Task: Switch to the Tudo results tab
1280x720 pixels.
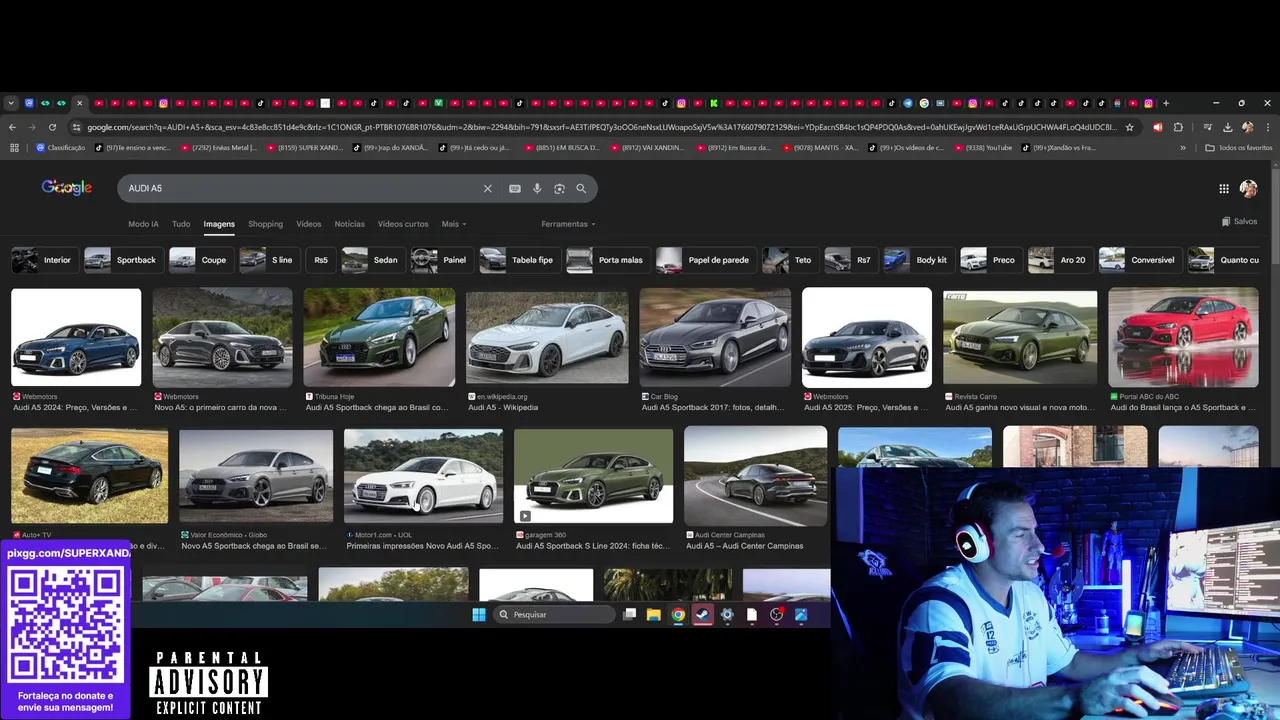Action: point(181,224)
